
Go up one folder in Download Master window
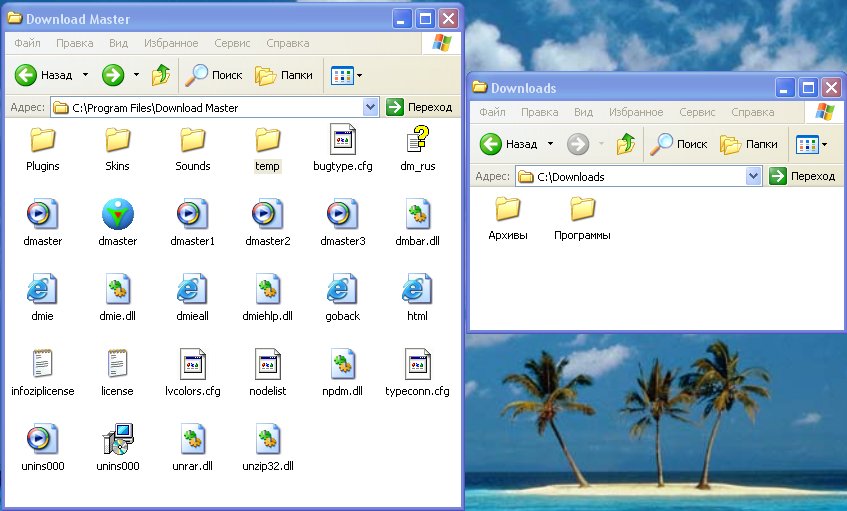160,75
